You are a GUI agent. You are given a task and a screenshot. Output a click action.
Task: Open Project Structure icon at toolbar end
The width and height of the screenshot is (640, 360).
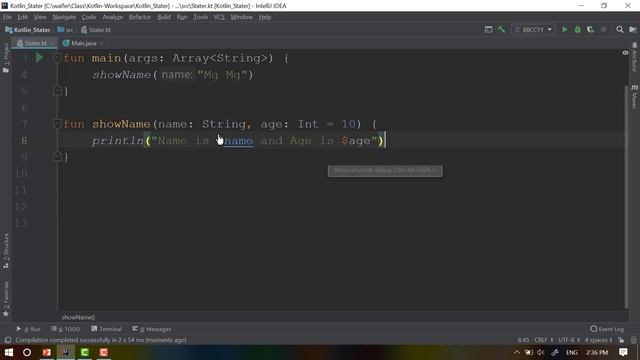click(x=633, y=29)
